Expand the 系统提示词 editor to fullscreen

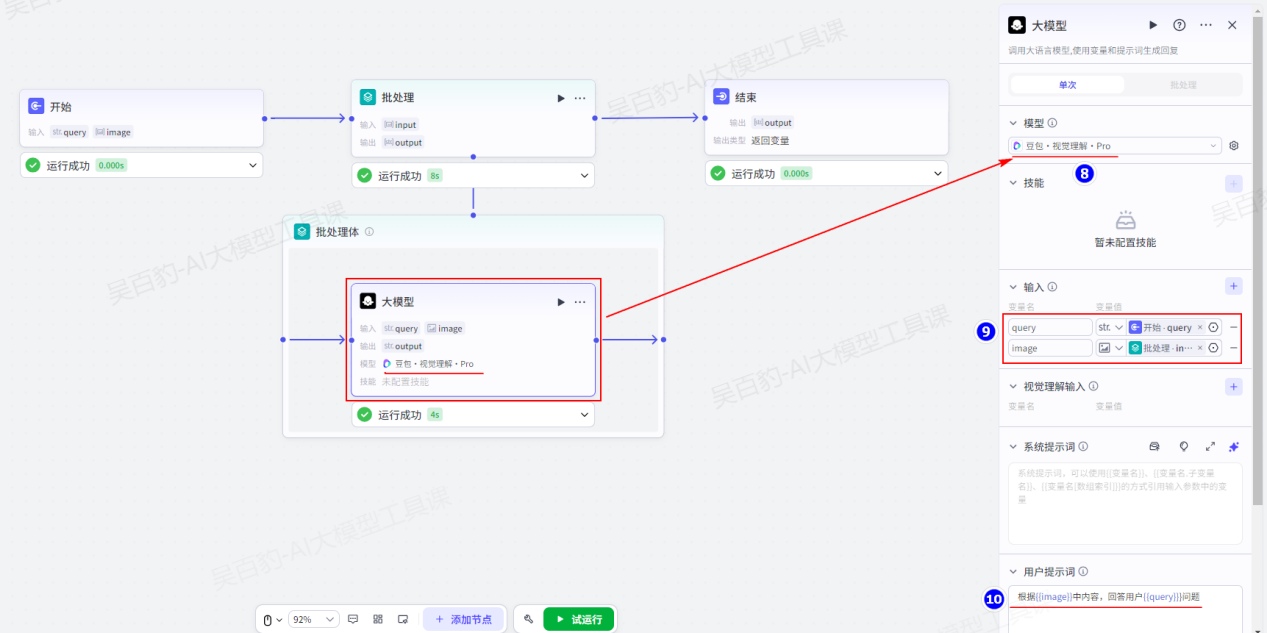tap(1210, 447)
